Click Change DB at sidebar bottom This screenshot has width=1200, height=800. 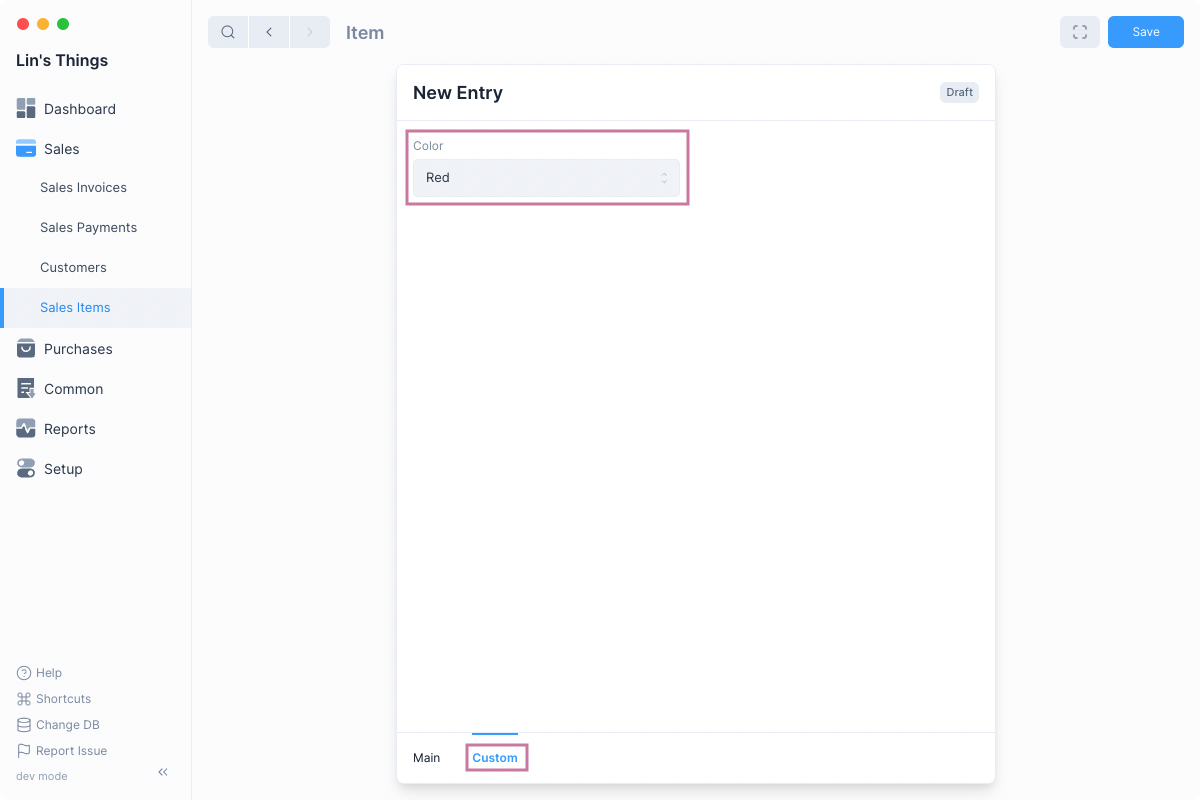pos(67,725)
